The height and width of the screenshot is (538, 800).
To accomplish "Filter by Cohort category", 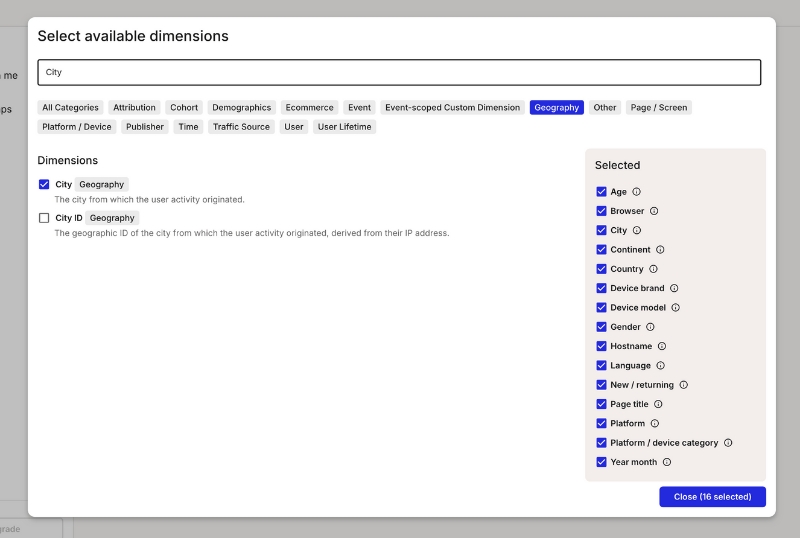I will (x=184, y=108).
